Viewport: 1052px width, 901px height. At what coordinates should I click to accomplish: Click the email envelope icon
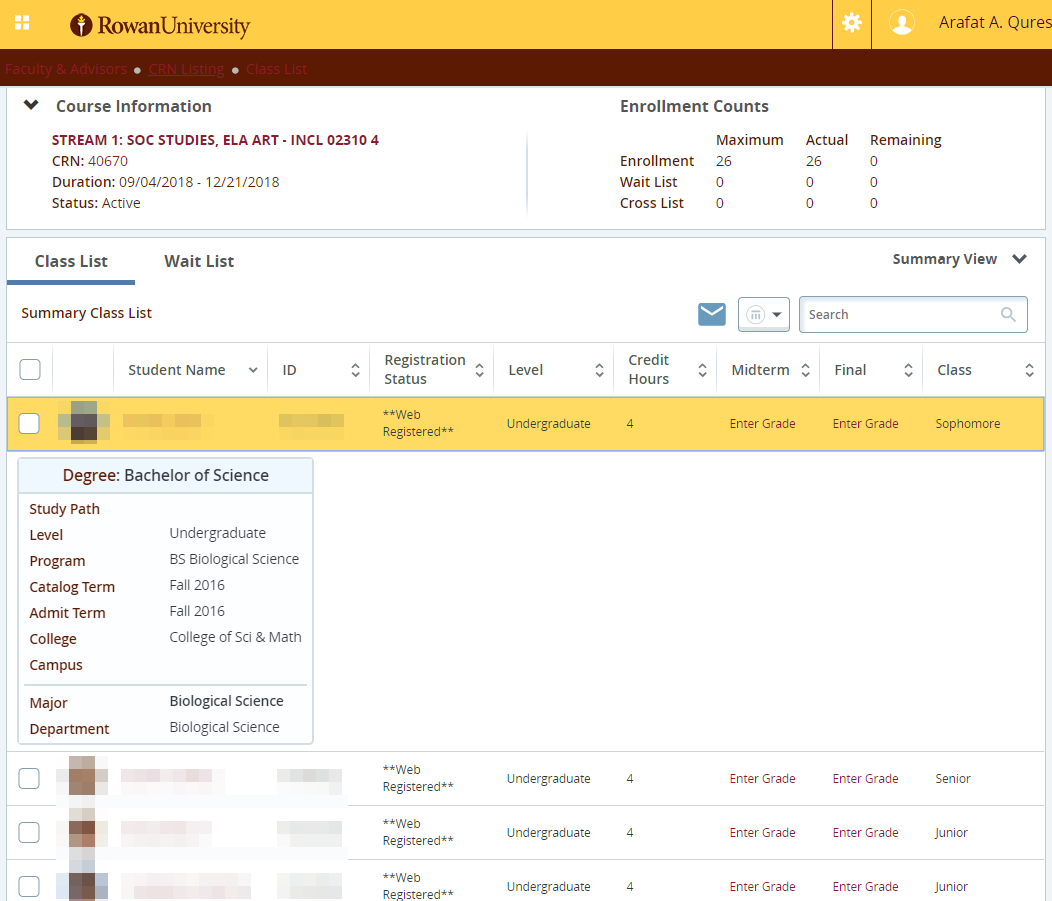tap(712, 314)
